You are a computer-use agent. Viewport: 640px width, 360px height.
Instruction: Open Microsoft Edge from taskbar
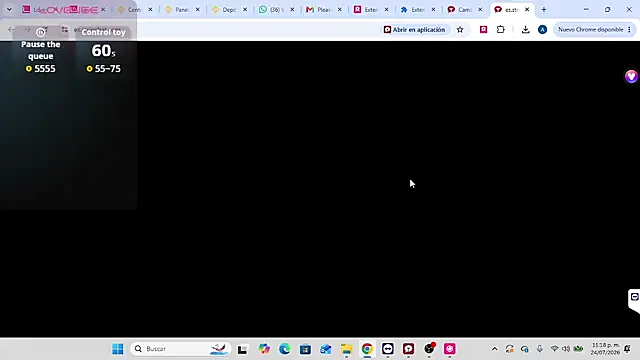pos(284,349)
